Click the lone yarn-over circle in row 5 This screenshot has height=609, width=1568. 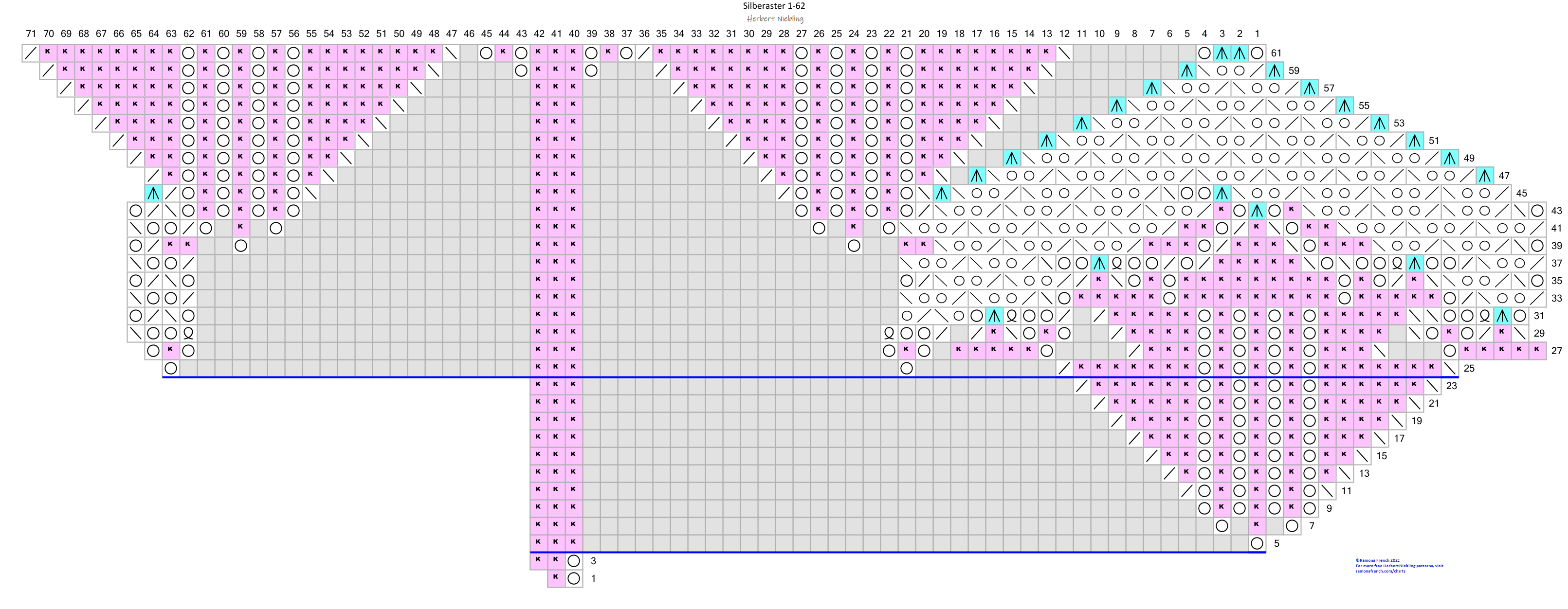click(x=1257, y=543)
